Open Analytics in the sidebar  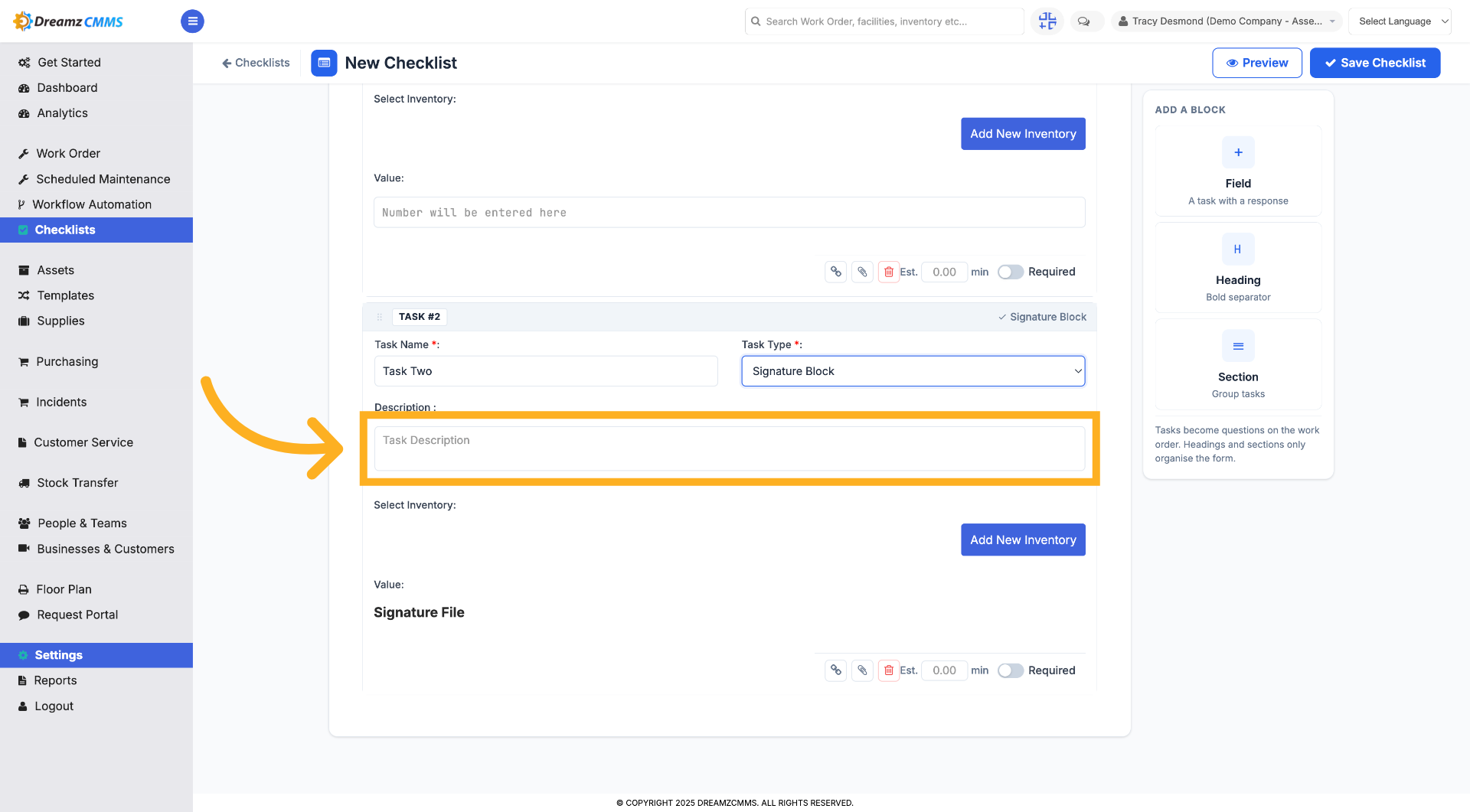click(x=63, y=113)
